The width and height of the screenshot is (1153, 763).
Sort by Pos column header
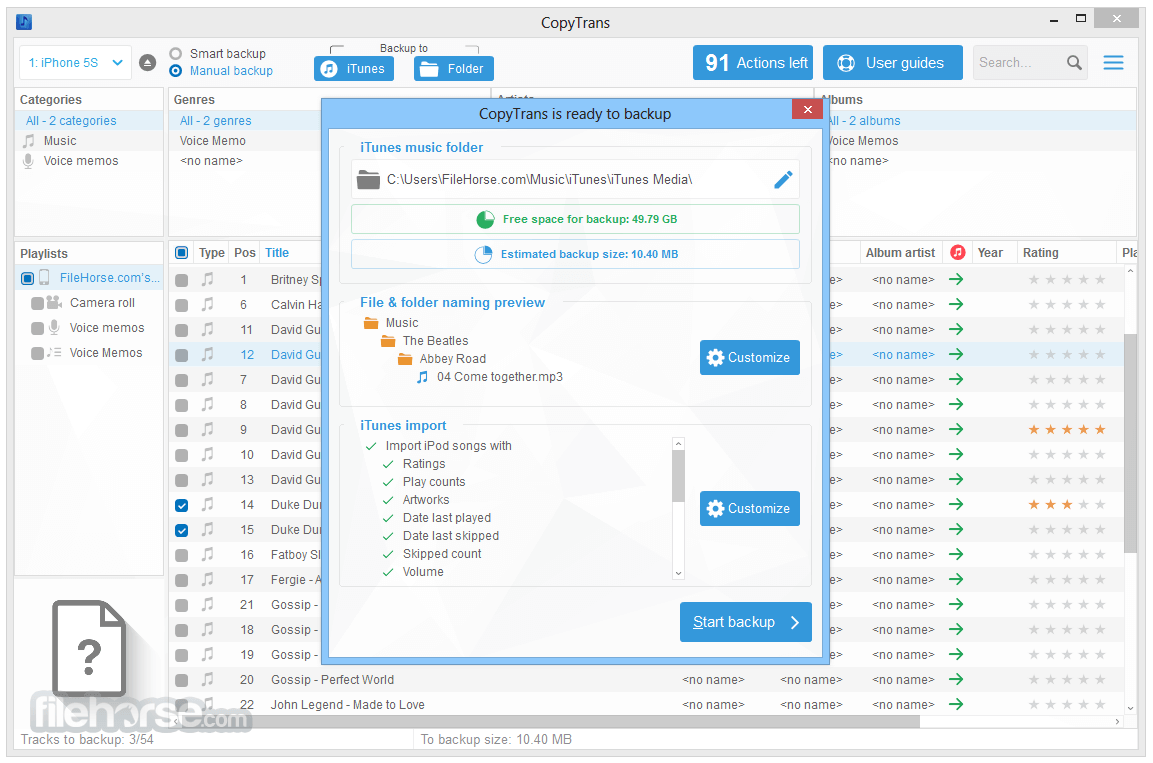(245, 253)
